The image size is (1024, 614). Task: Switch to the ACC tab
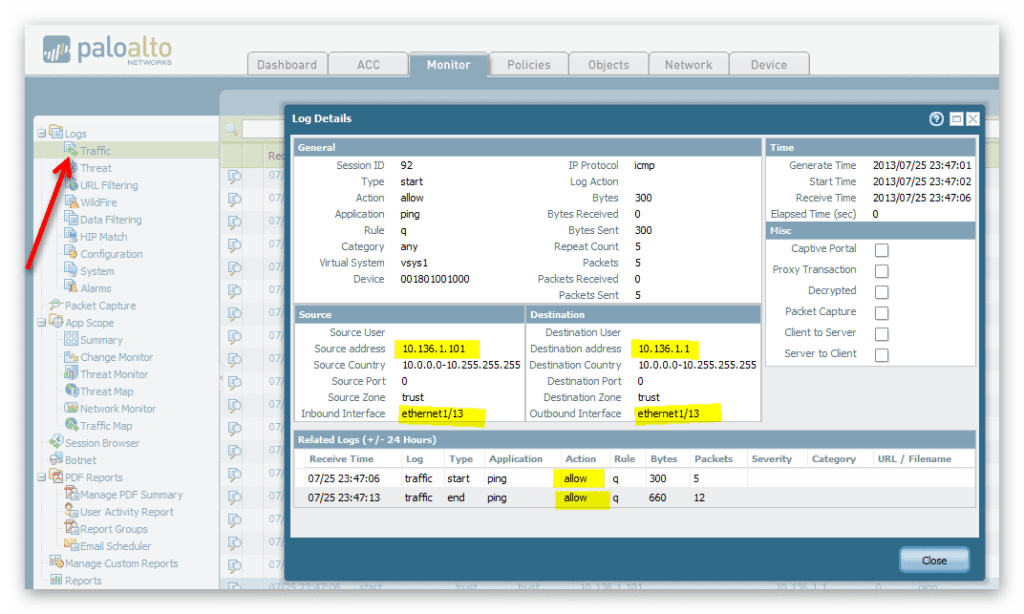[x=368, y=65]
